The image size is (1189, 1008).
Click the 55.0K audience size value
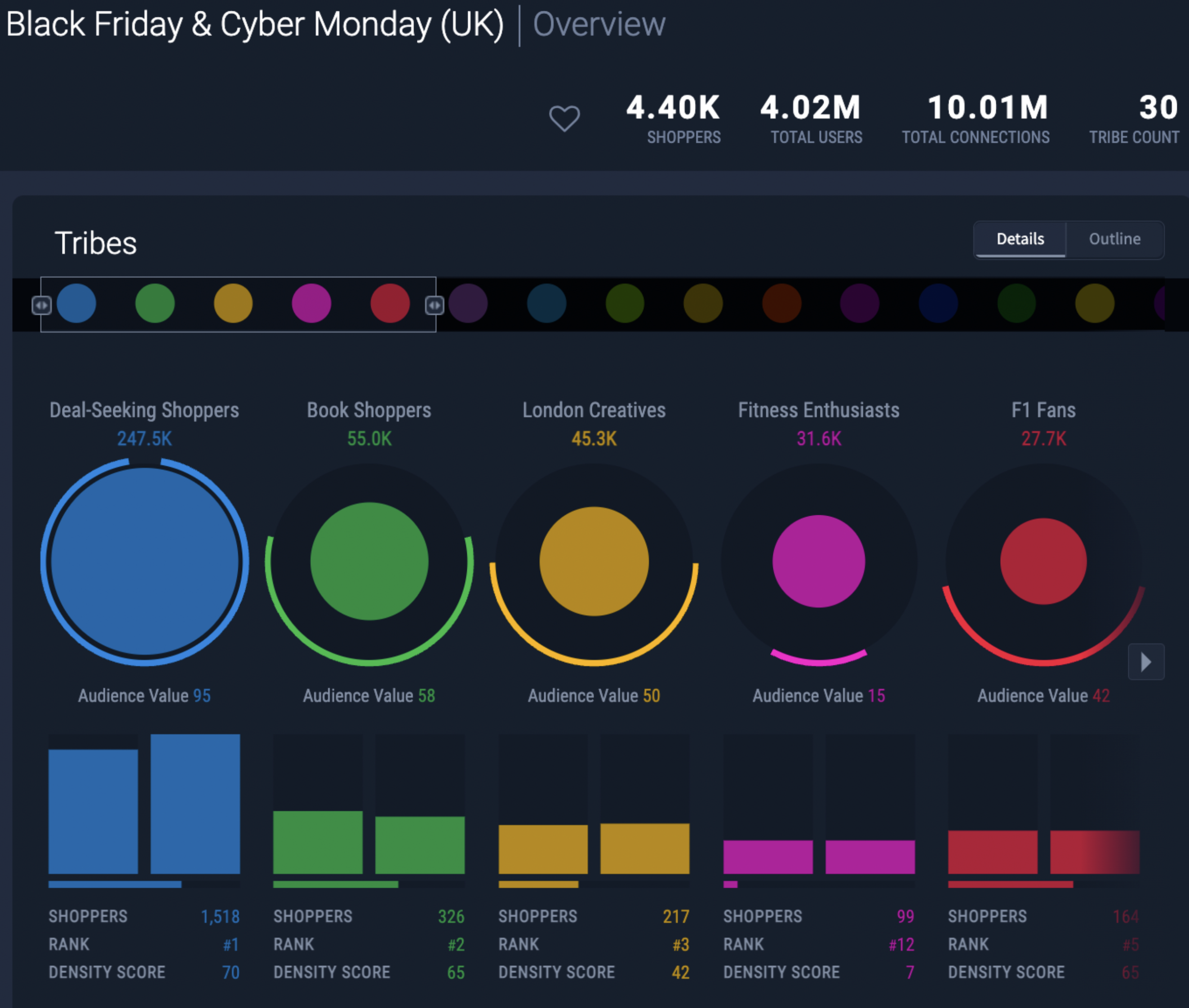369,438
